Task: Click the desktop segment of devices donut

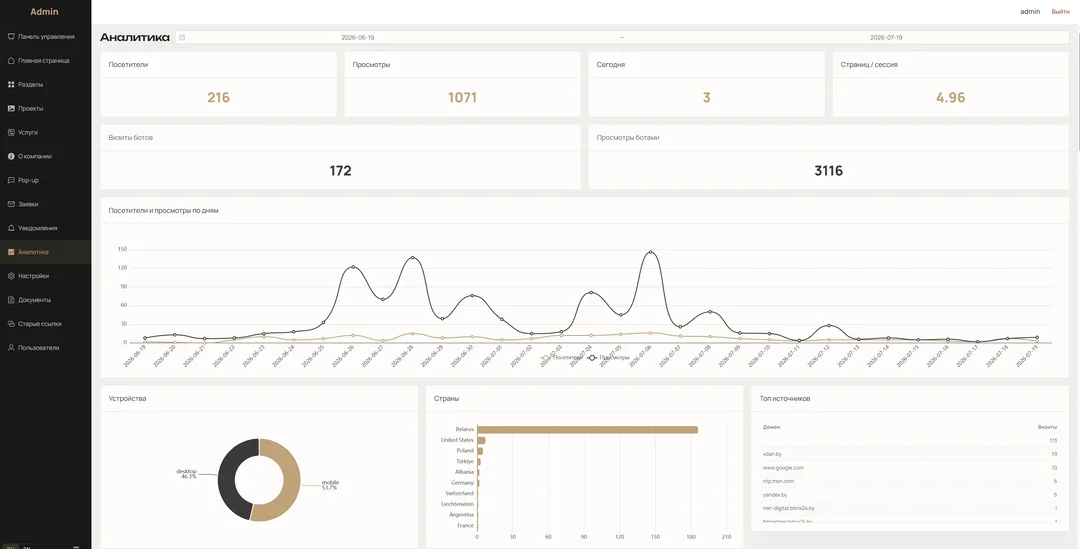Action: [227, 479]
